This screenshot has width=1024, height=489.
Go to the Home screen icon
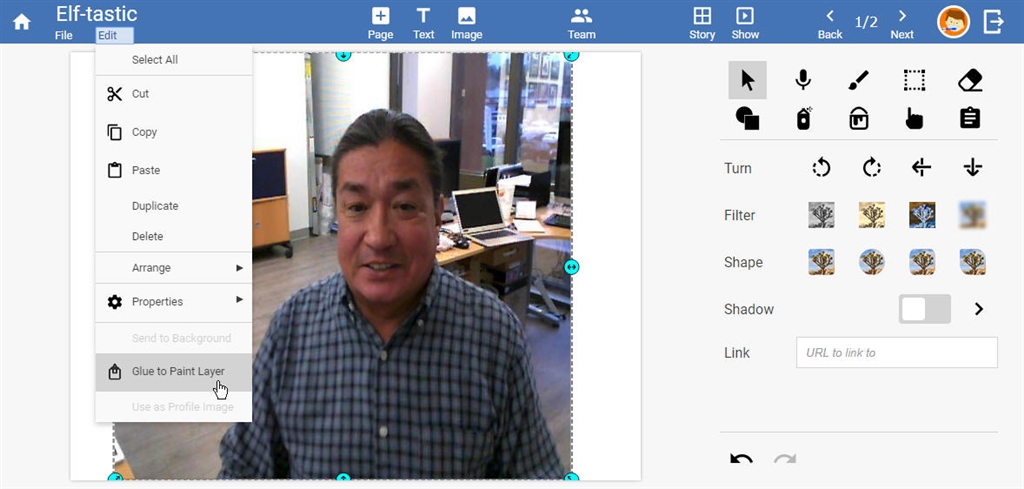[22, 22]
